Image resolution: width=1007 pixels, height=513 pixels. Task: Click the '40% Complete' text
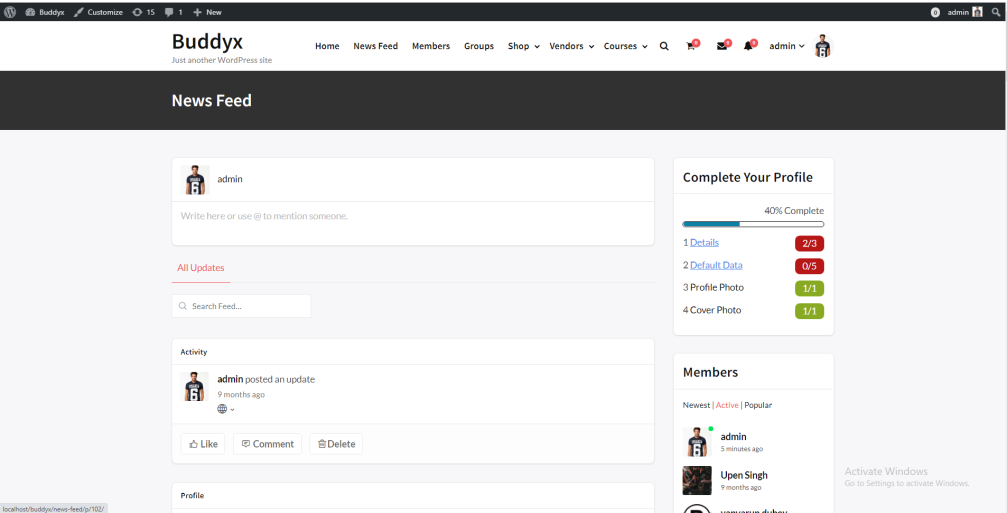coord(794,211)
